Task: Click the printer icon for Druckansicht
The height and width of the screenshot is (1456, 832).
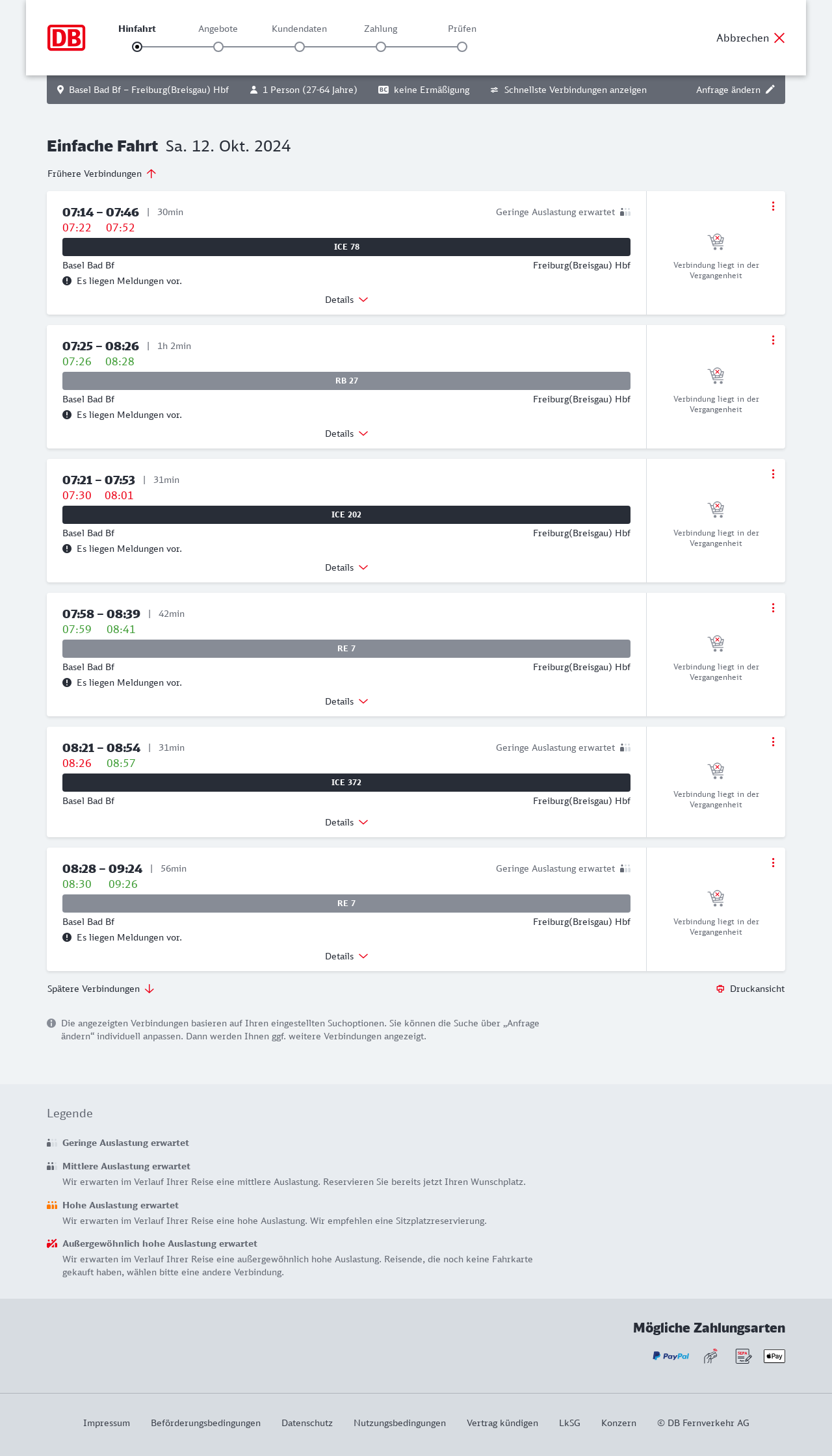Action: [720, 989]
